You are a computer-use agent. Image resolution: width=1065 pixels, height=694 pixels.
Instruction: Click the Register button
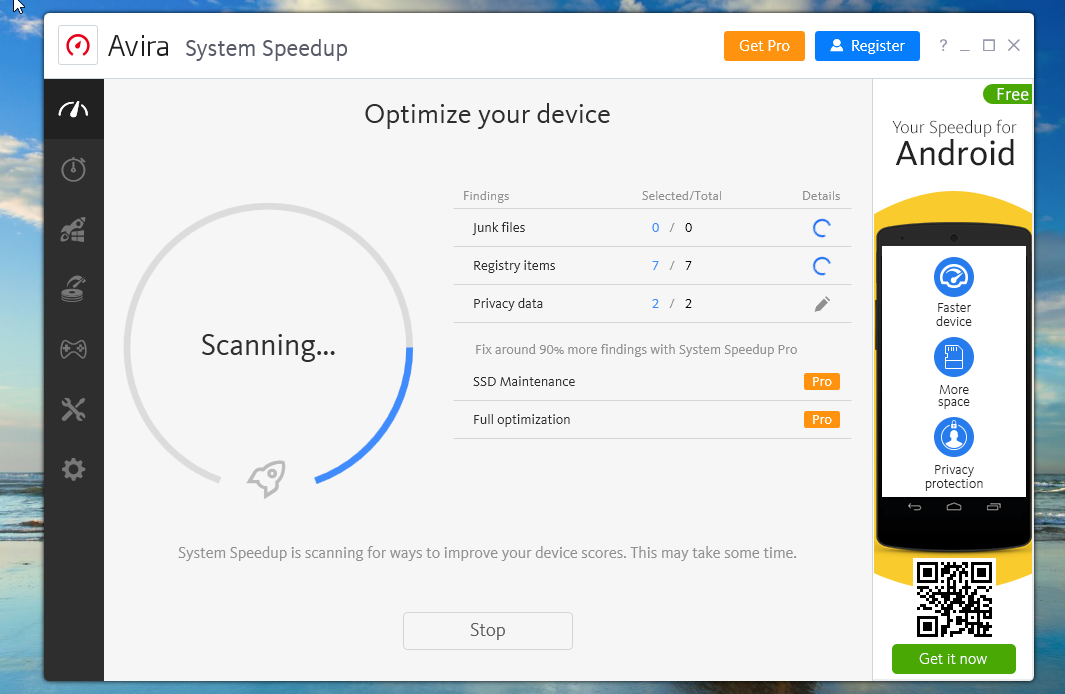(x=867, y=45)
